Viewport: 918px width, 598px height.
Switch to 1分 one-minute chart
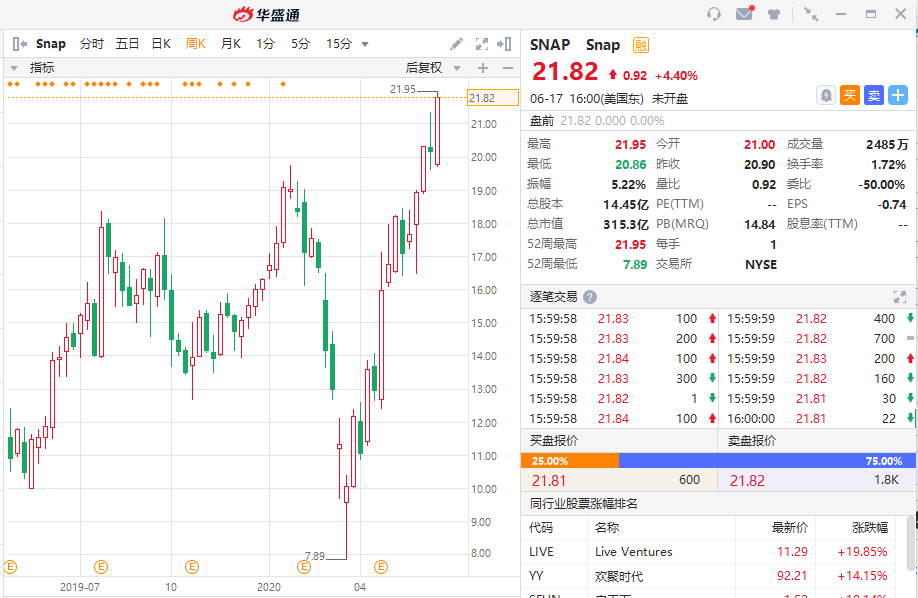(x=265, y=44)
